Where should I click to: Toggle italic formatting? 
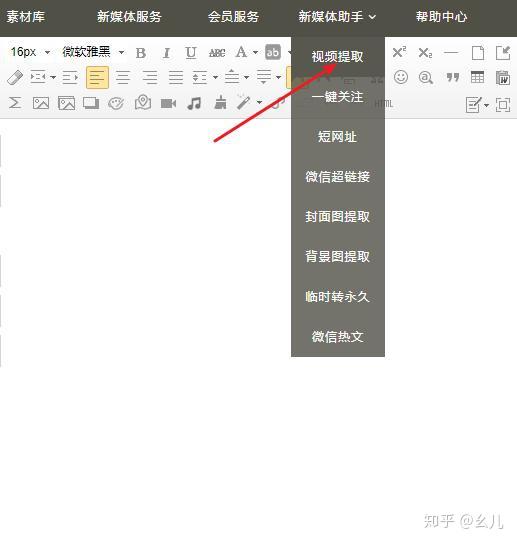[167, 53]
